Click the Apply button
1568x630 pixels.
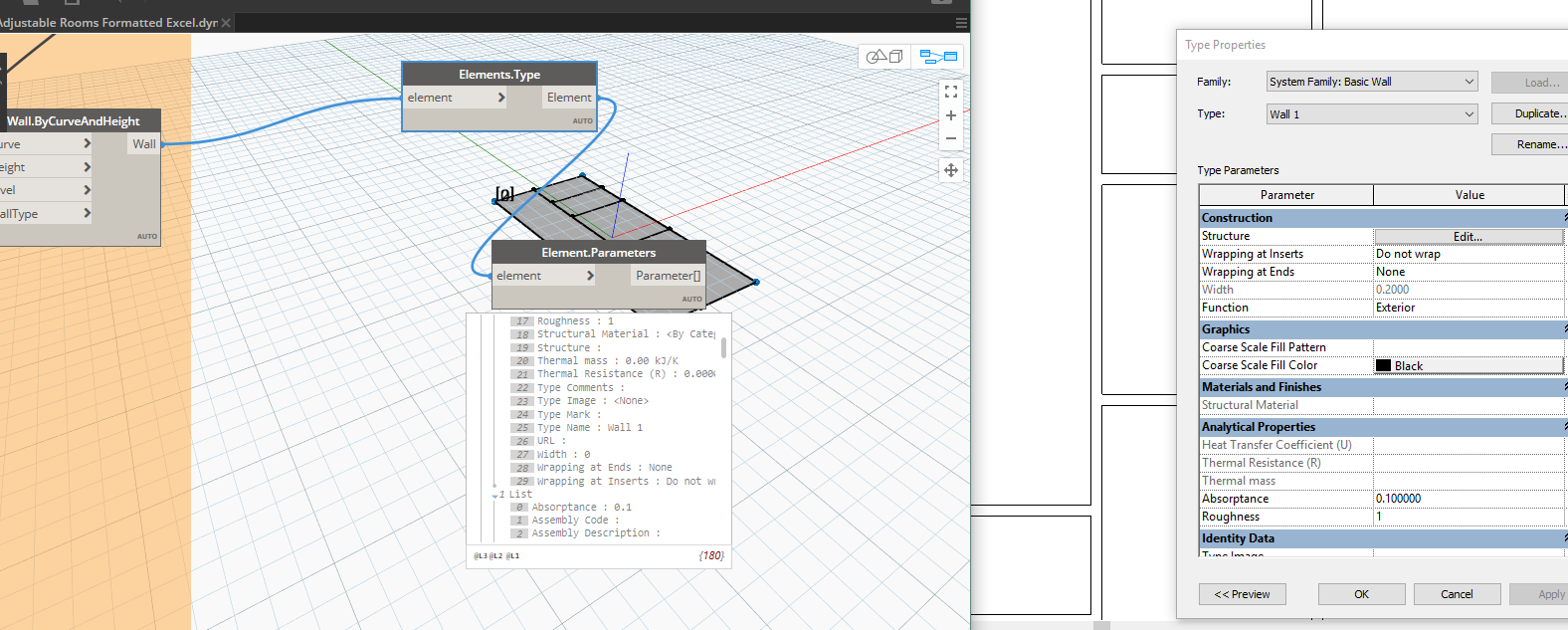(x=1540, y=594)
